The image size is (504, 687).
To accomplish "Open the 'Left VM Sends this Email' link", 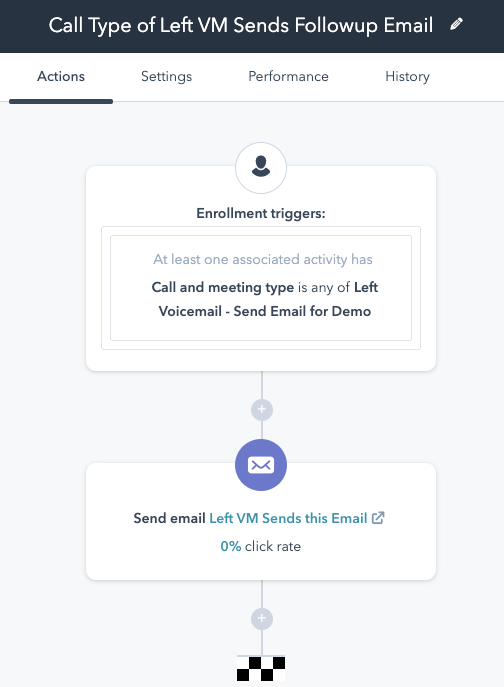I will tap(288, 518).
